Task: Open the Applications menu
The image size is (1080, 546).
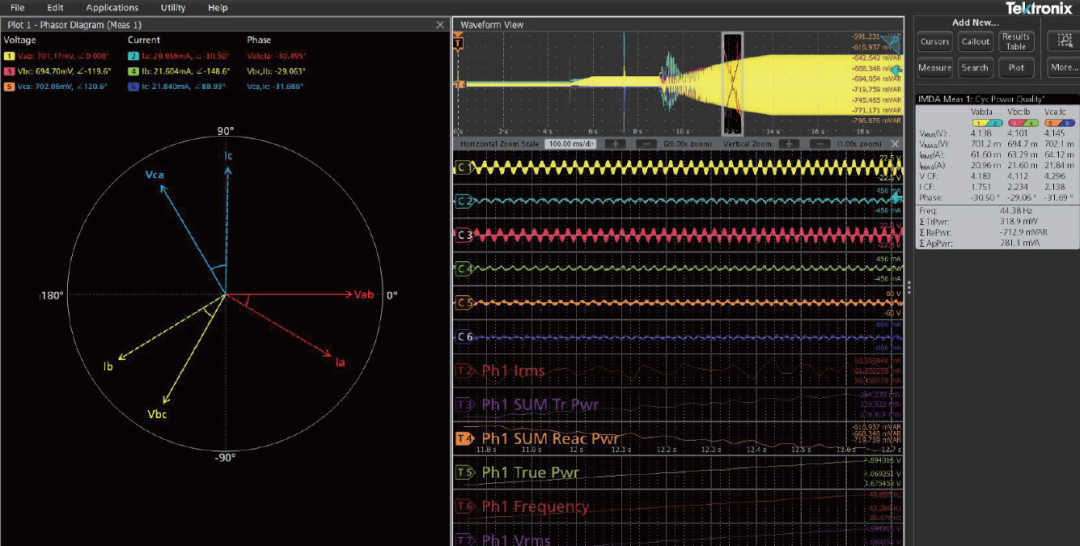Action: pyautogui.click(x=112, y=7)
